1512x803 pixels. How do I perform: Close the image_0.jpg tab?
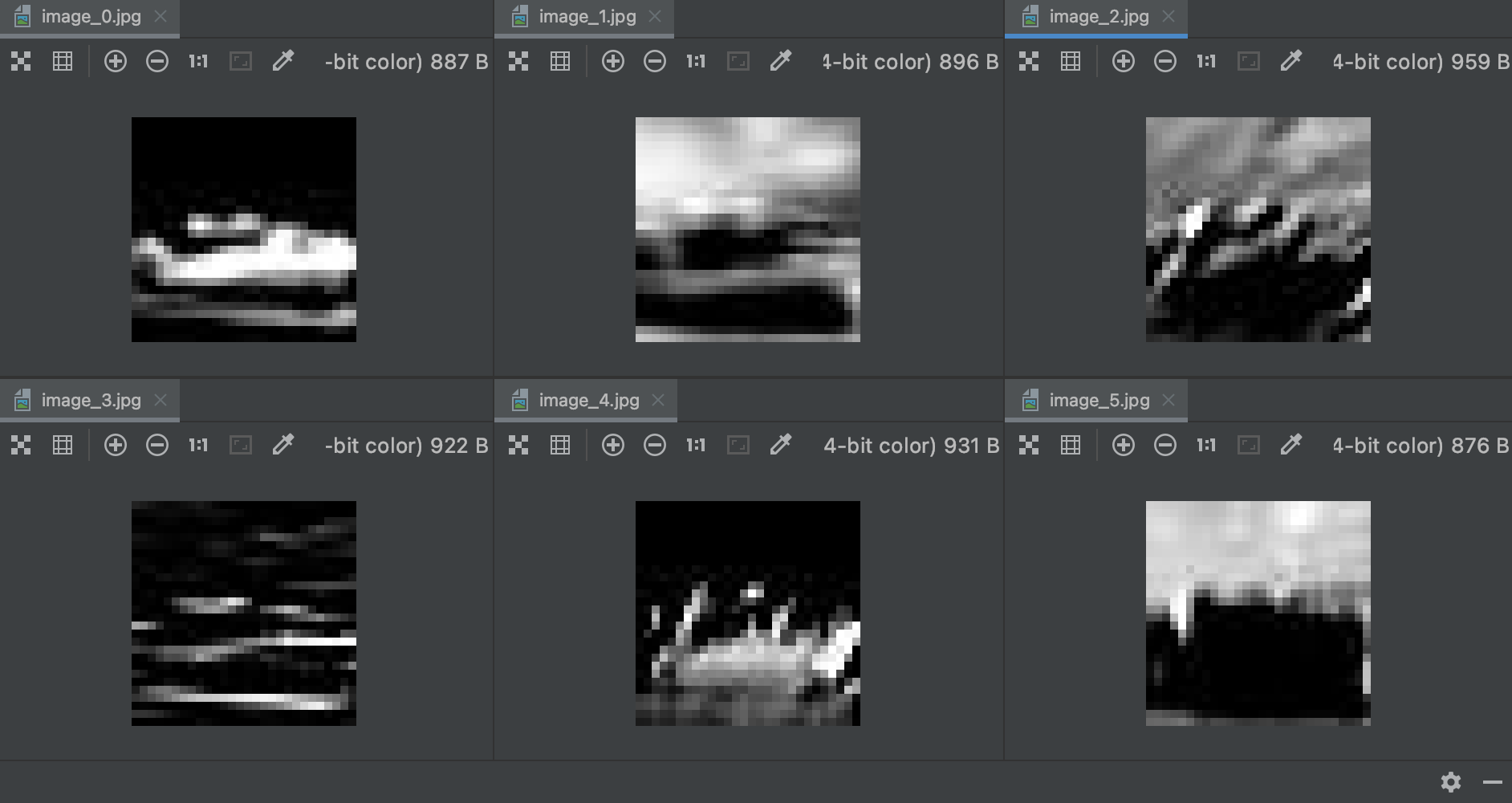click(161, 16)
